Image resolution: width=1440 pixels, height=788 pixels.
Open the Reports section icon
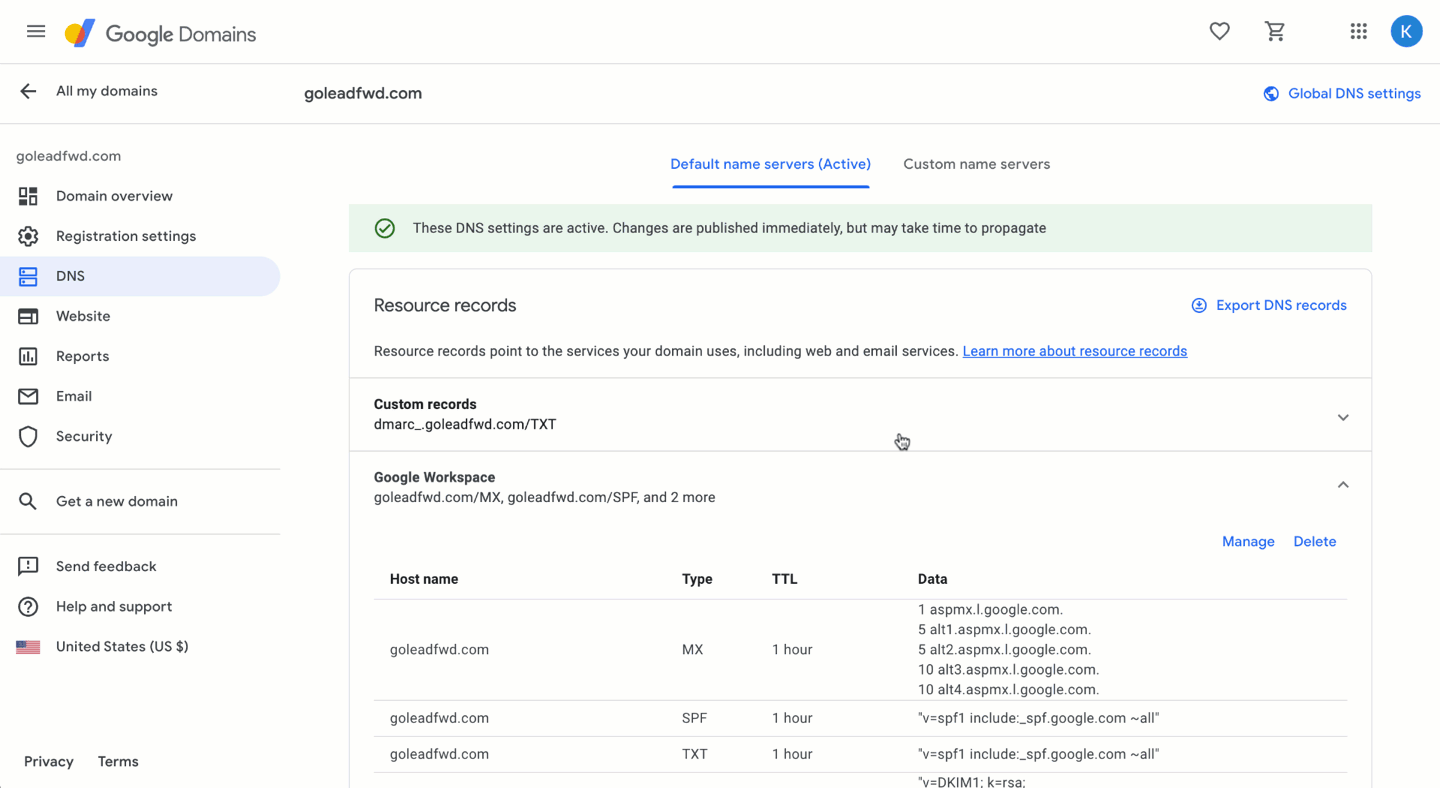pyautogui.click(x=28, y=356)
